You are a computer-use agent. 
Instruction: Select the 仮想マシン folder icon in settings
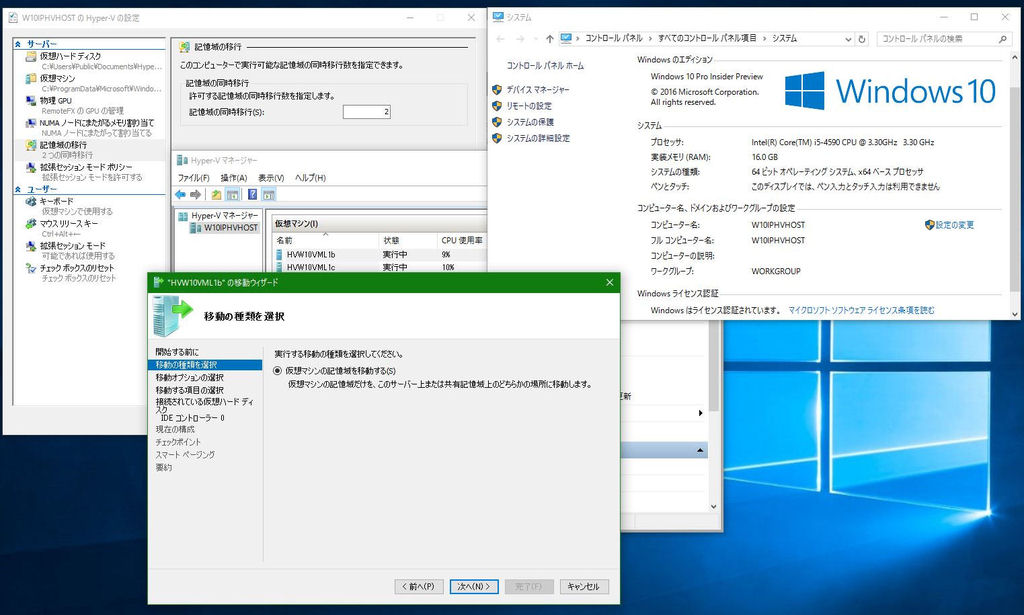coord(31,79)
